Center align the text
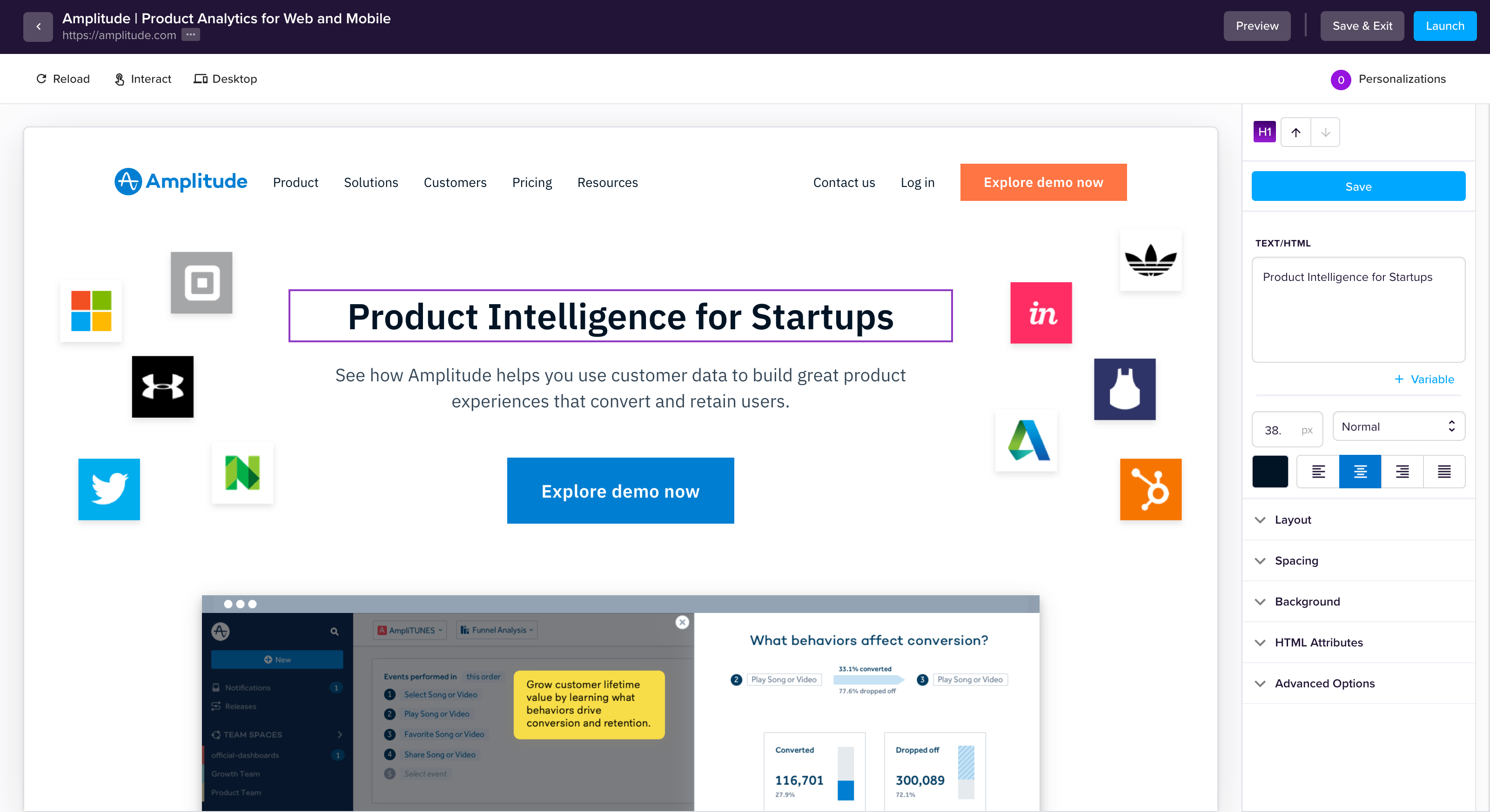 [x=1361, y=472]
